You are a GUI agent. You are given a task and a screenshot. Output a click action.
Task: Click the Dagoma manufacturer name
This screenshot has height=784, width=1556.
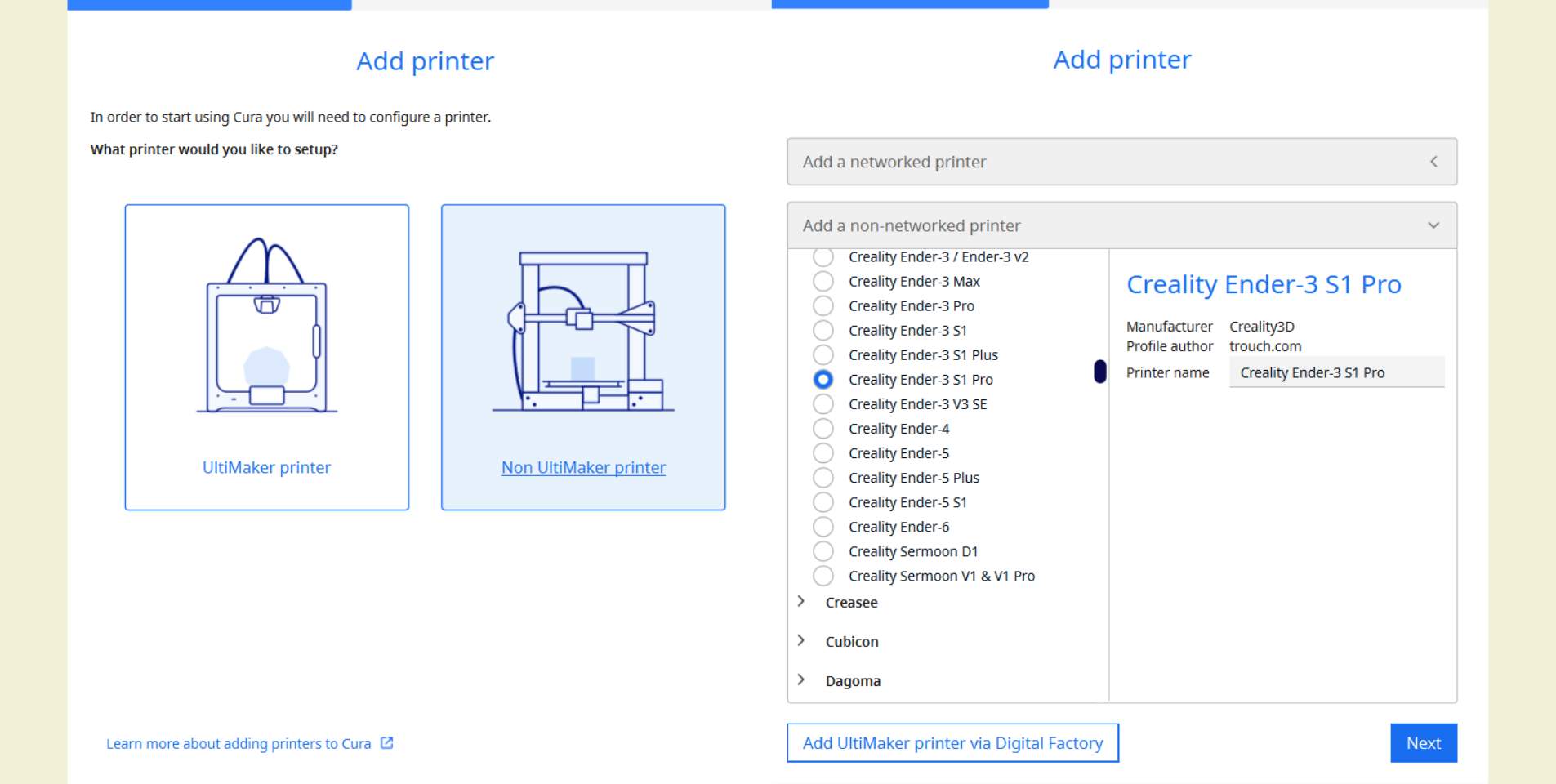click(x=853, y=681)
